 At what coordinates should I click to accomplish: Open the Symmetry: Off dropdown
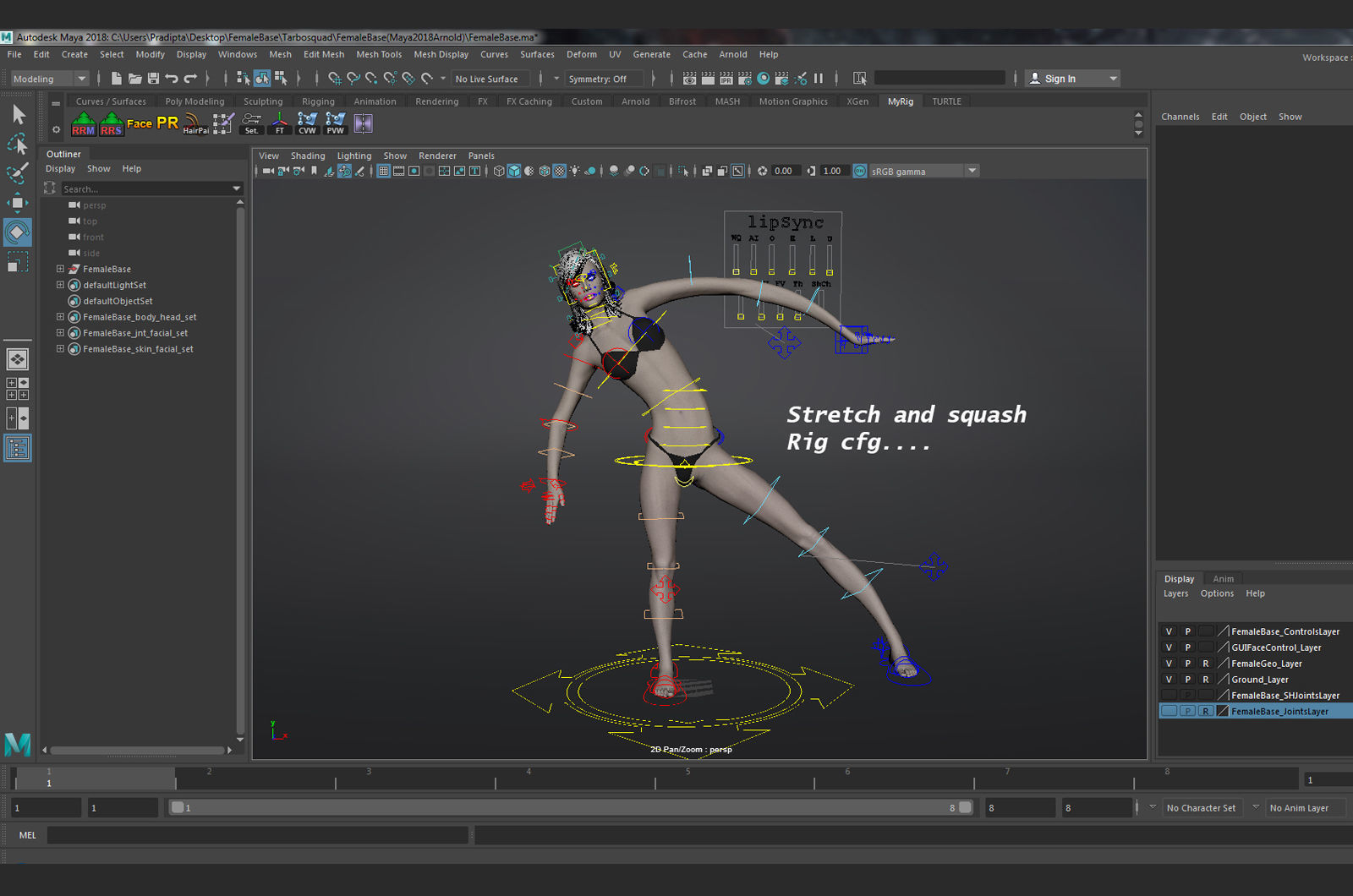pyautogui.click(x=605, y=79)
